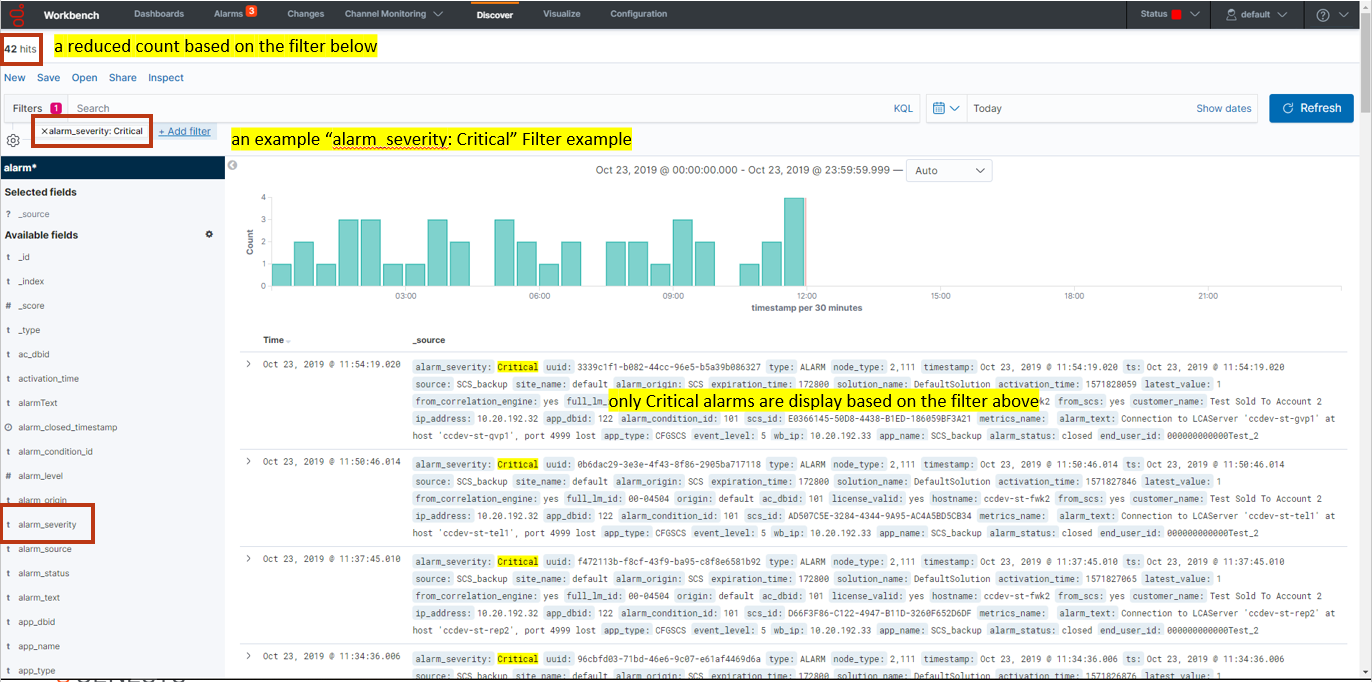
Task: Remove the alarm_severity: Critical filter
Action: click(x=45, y=131)
